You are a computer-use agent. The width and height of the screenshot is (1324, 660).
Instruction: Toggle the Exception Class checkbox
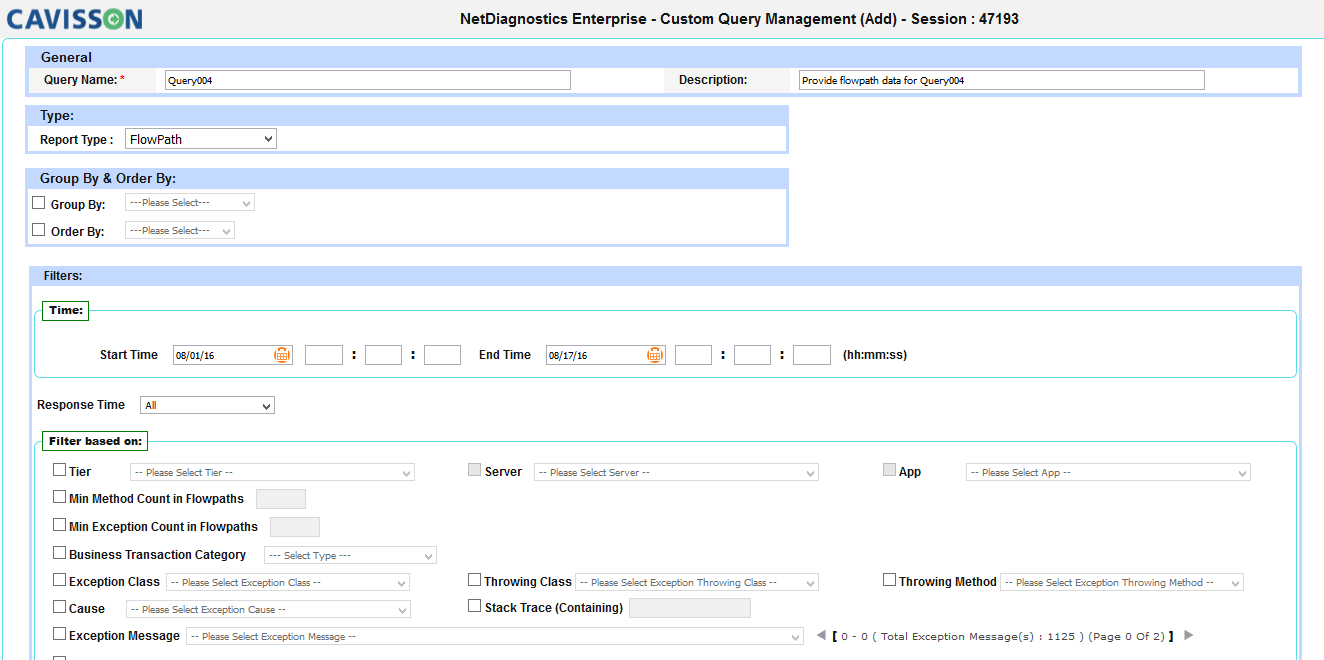[60, 580]
